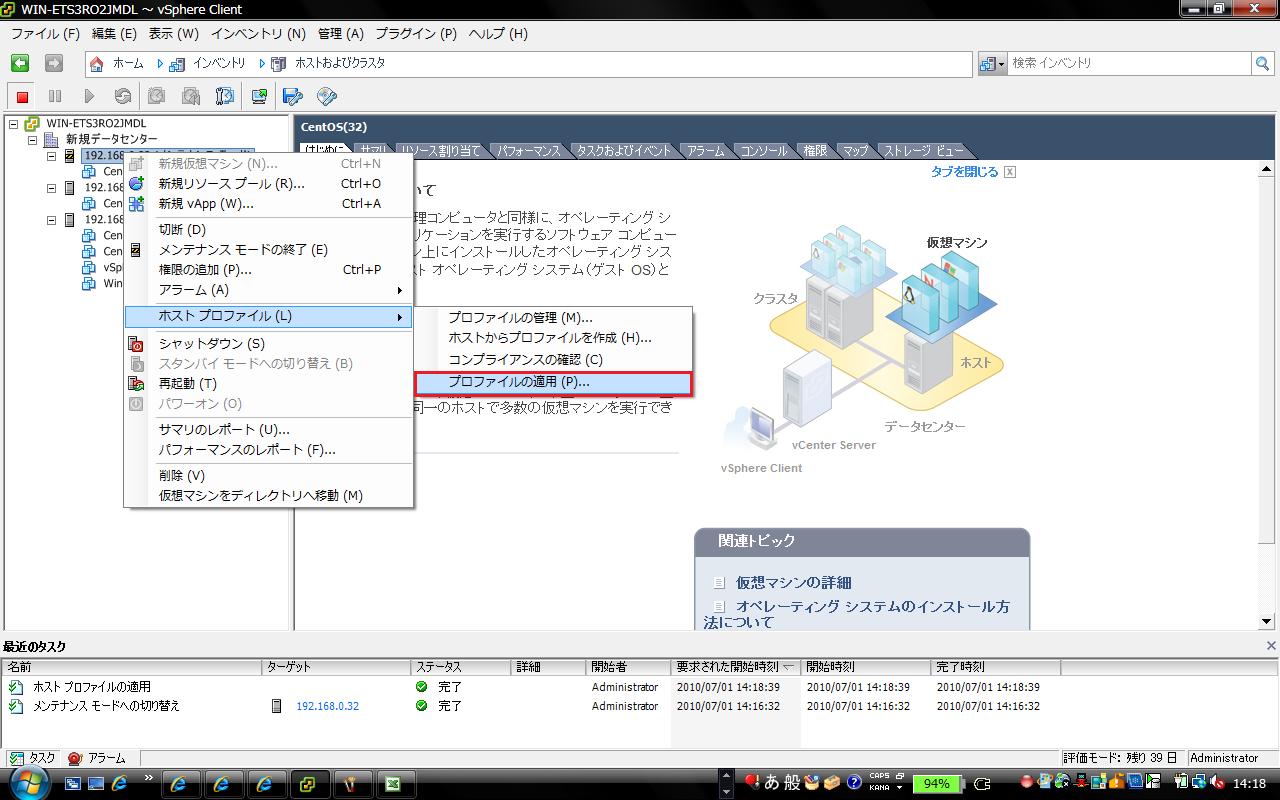Screen dimensions: 1280x800
Task: Choose 新規リソース プール (R)... from context menu
Action: coord(268,184)
